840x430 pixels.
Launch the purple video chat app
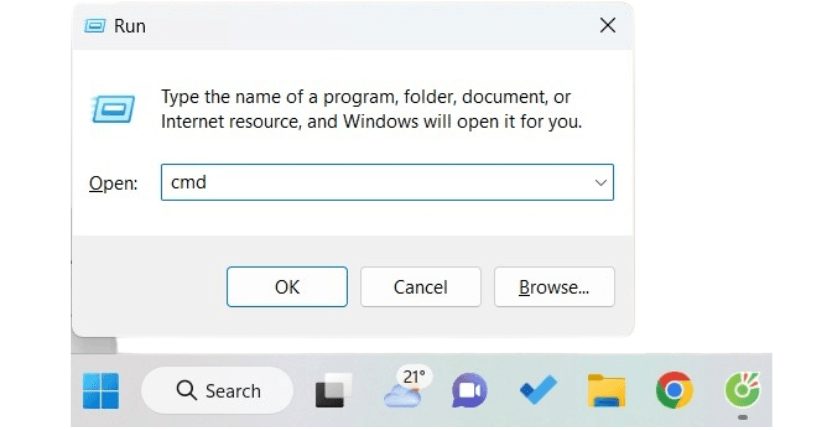click(x=469, y=390)
